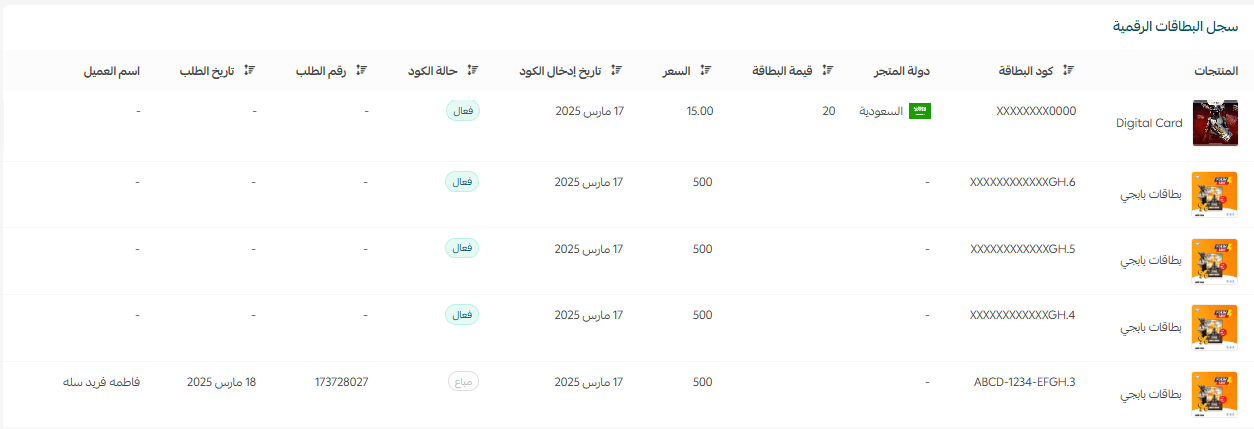This screenshot has height=429, width=1254.
Task: Sort by حالة الكود column icon
Action: tap(474, 71)
